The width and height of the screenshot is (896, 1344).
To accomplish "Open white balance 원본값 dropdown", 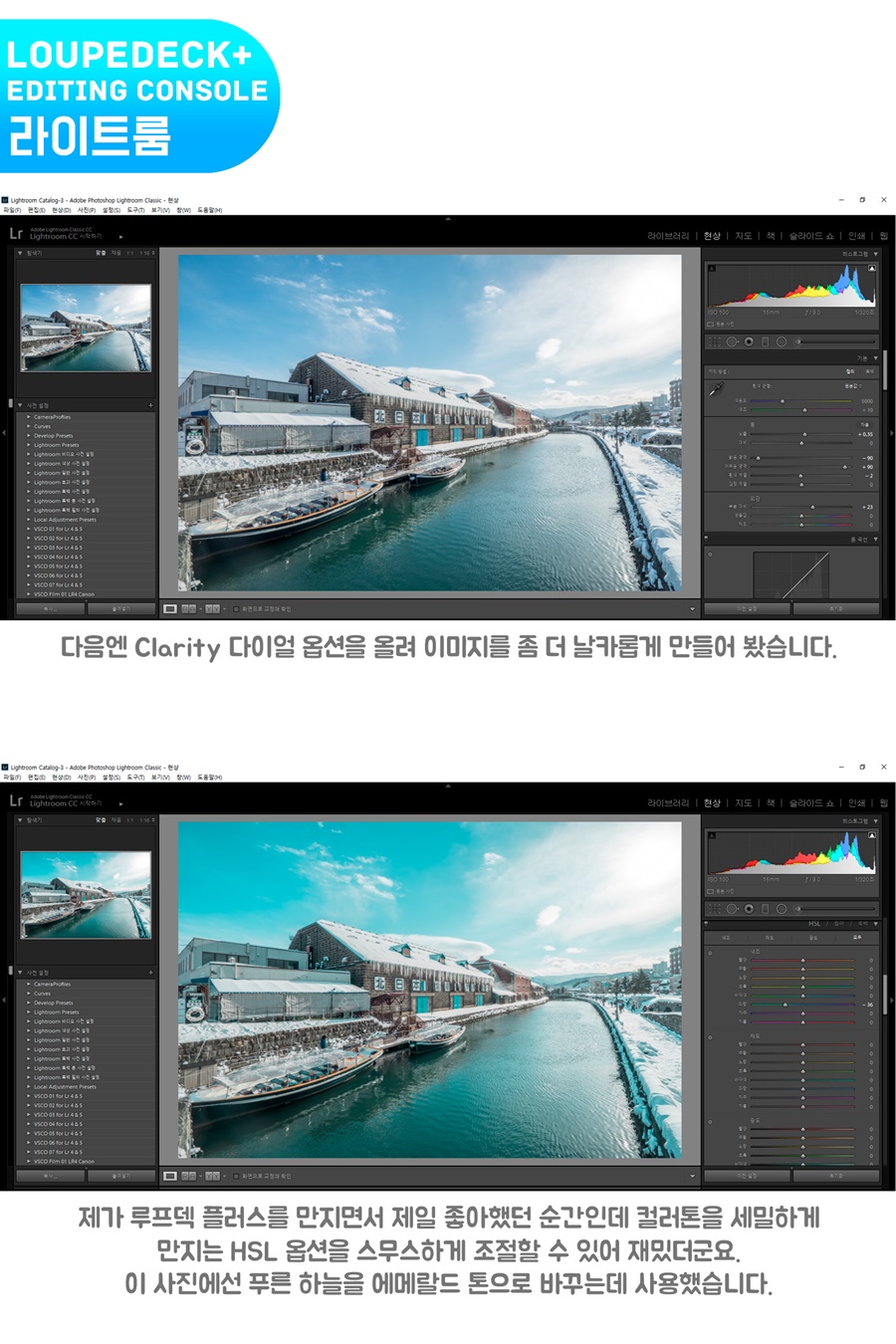I will [x=854, y=385].
